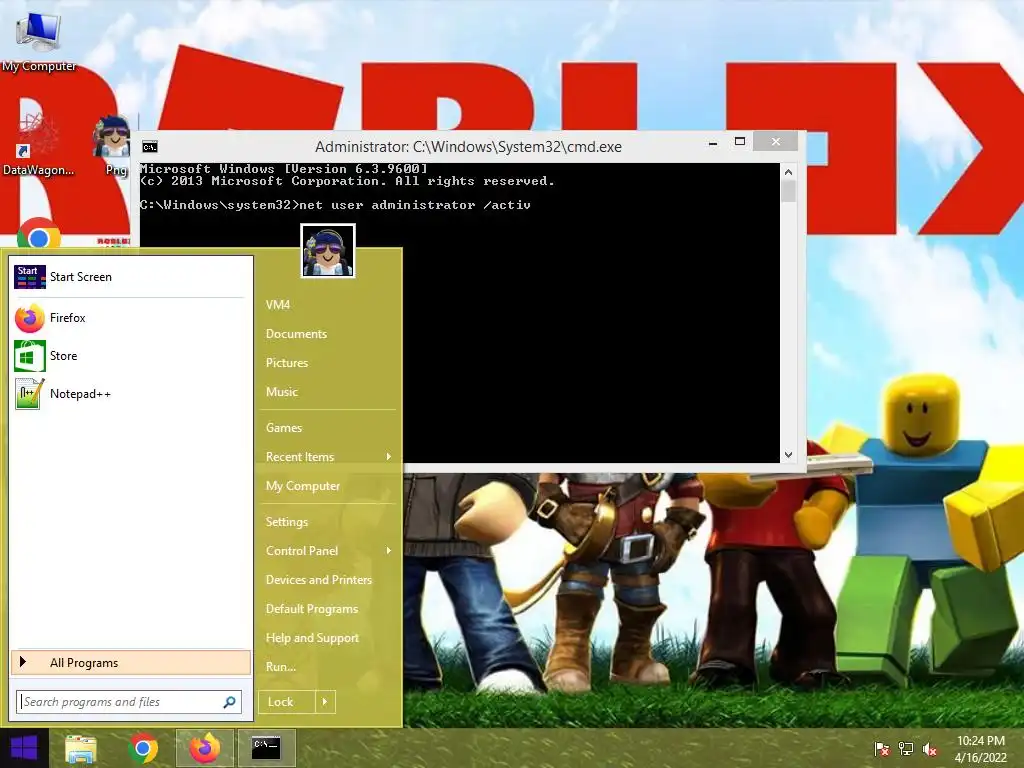Launch Chrome from the desktop icon

coord(39,235)
